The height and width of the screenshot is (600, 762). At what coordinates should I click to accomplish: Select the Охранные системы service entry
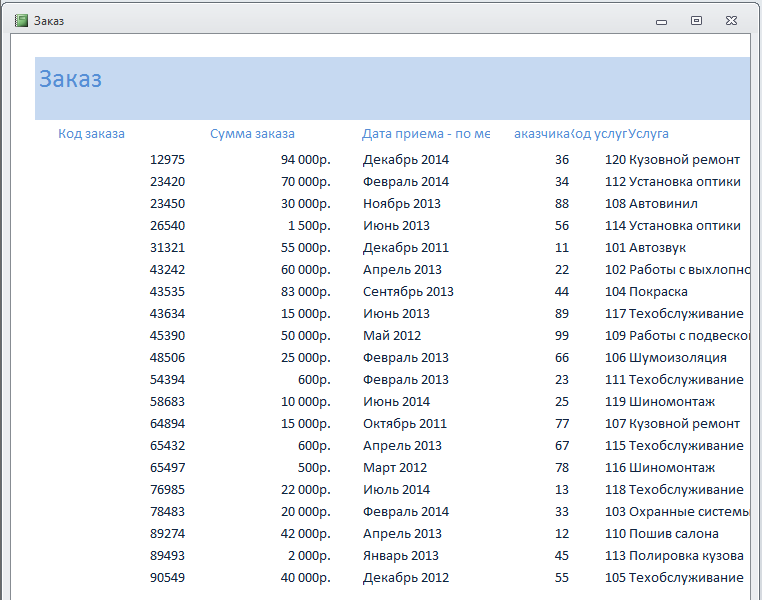pyautogui.click(x=690, y=512)
